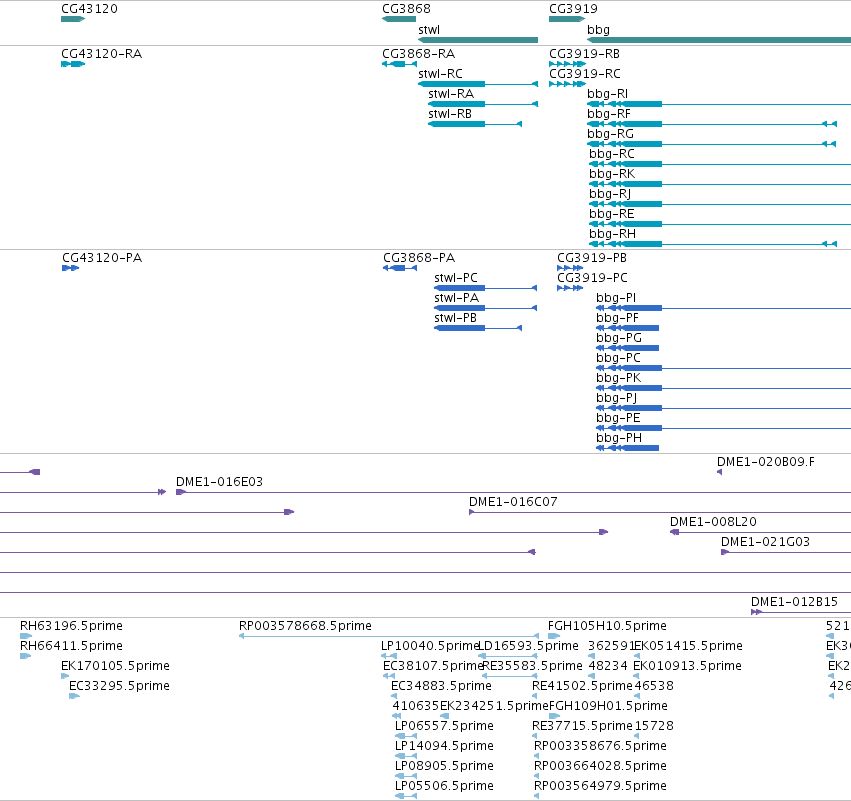Click the bbg-RH transcript label
Image resolution: width=851 pixels, height=801 pixels.
[x=612, y=234]
